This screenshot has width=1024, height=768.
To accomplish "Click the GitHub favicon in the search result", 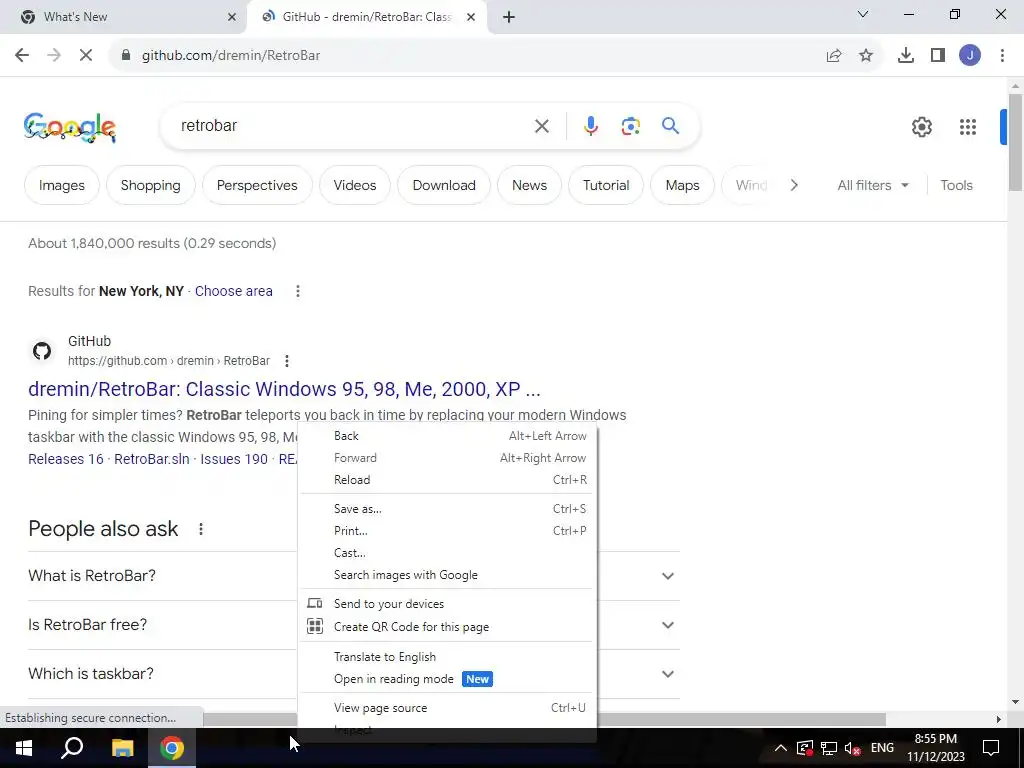I will [x=42, y=351].
